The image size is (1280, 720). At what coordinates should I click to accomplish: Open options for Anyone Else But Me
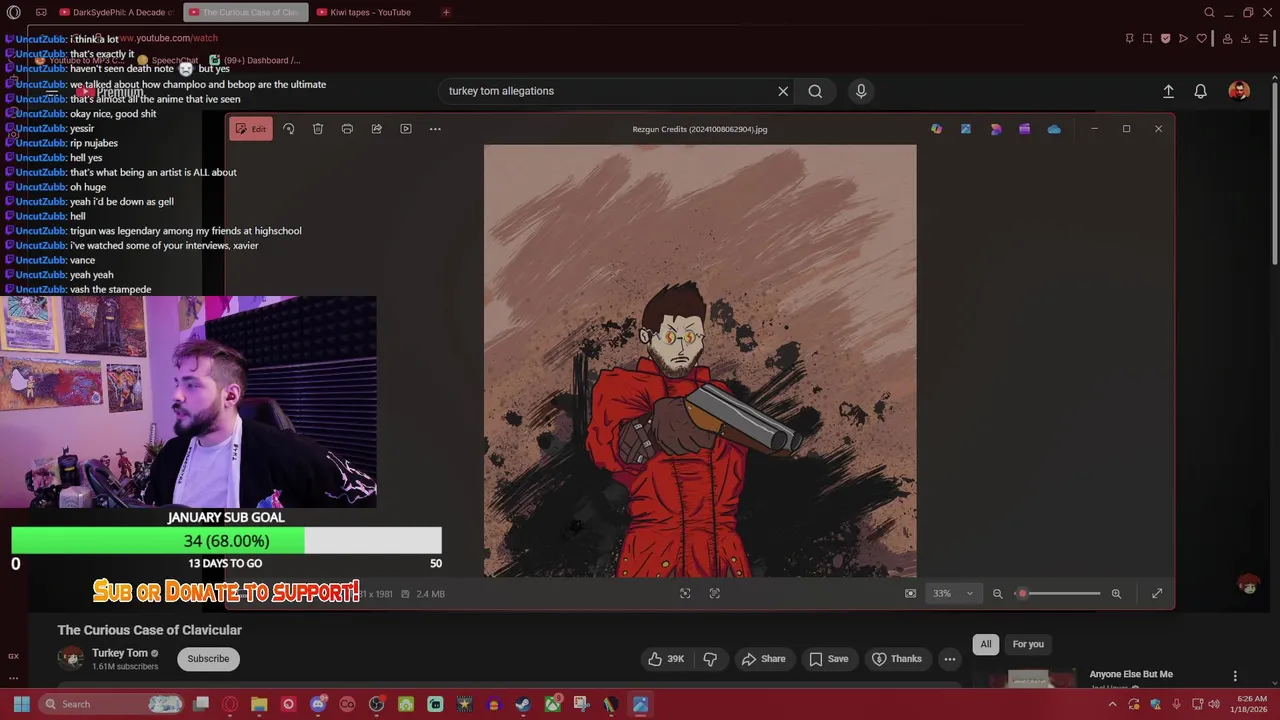click(1235, 676)
